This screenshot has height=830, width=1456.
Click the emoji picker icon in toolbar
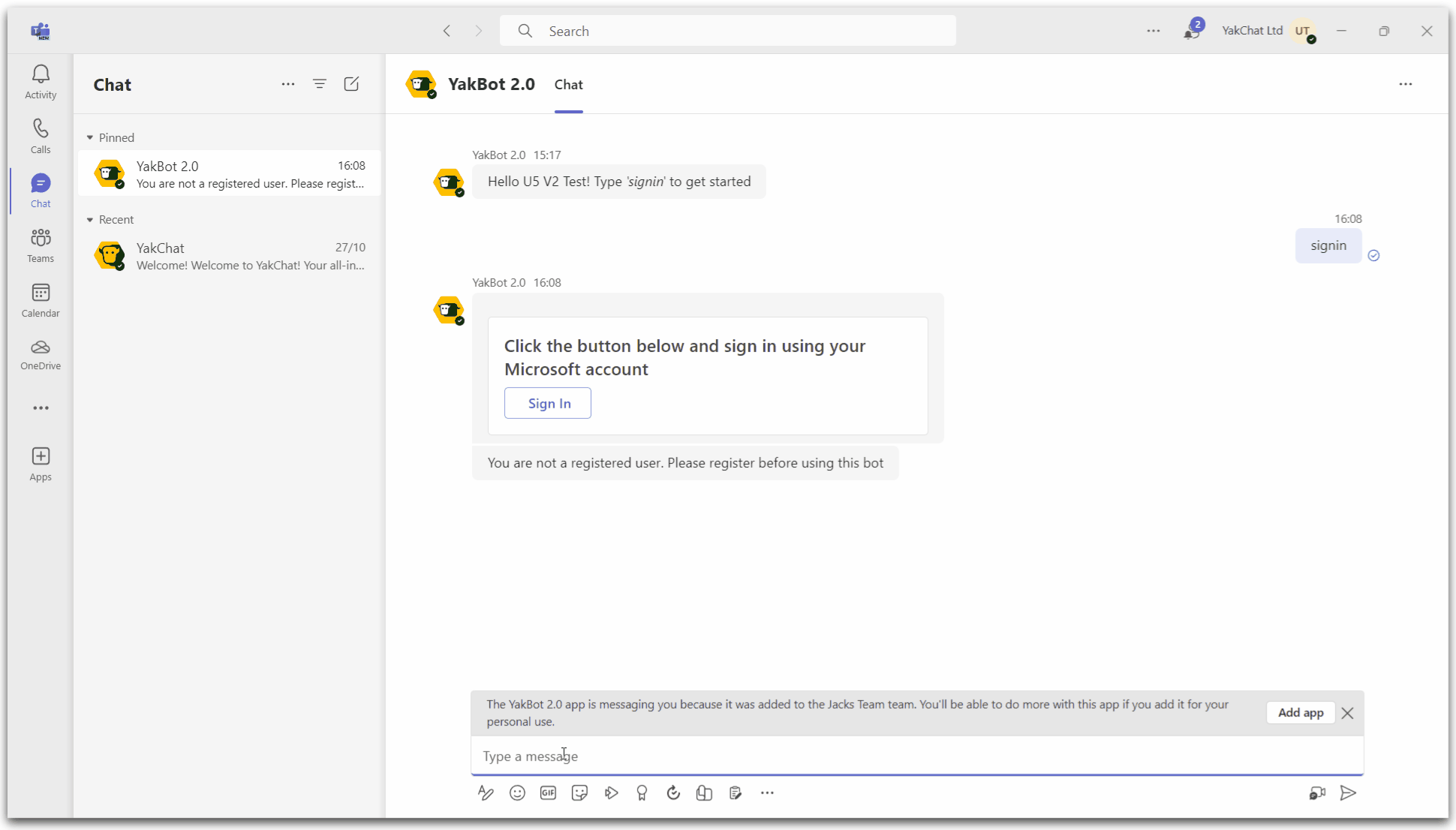516,793
